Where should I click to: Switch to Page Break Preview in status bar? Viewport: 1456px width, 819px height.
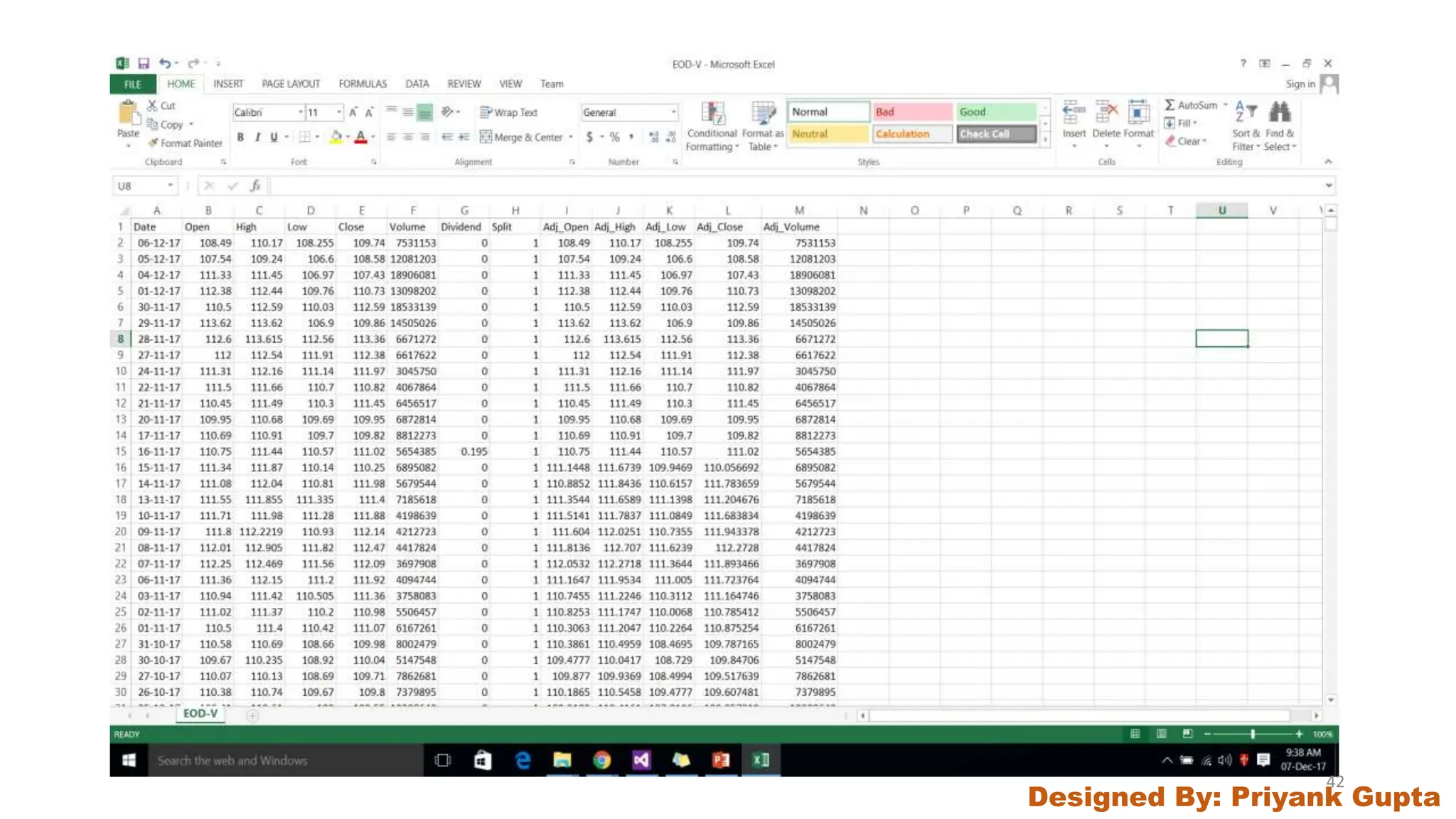click(1187, 734)
